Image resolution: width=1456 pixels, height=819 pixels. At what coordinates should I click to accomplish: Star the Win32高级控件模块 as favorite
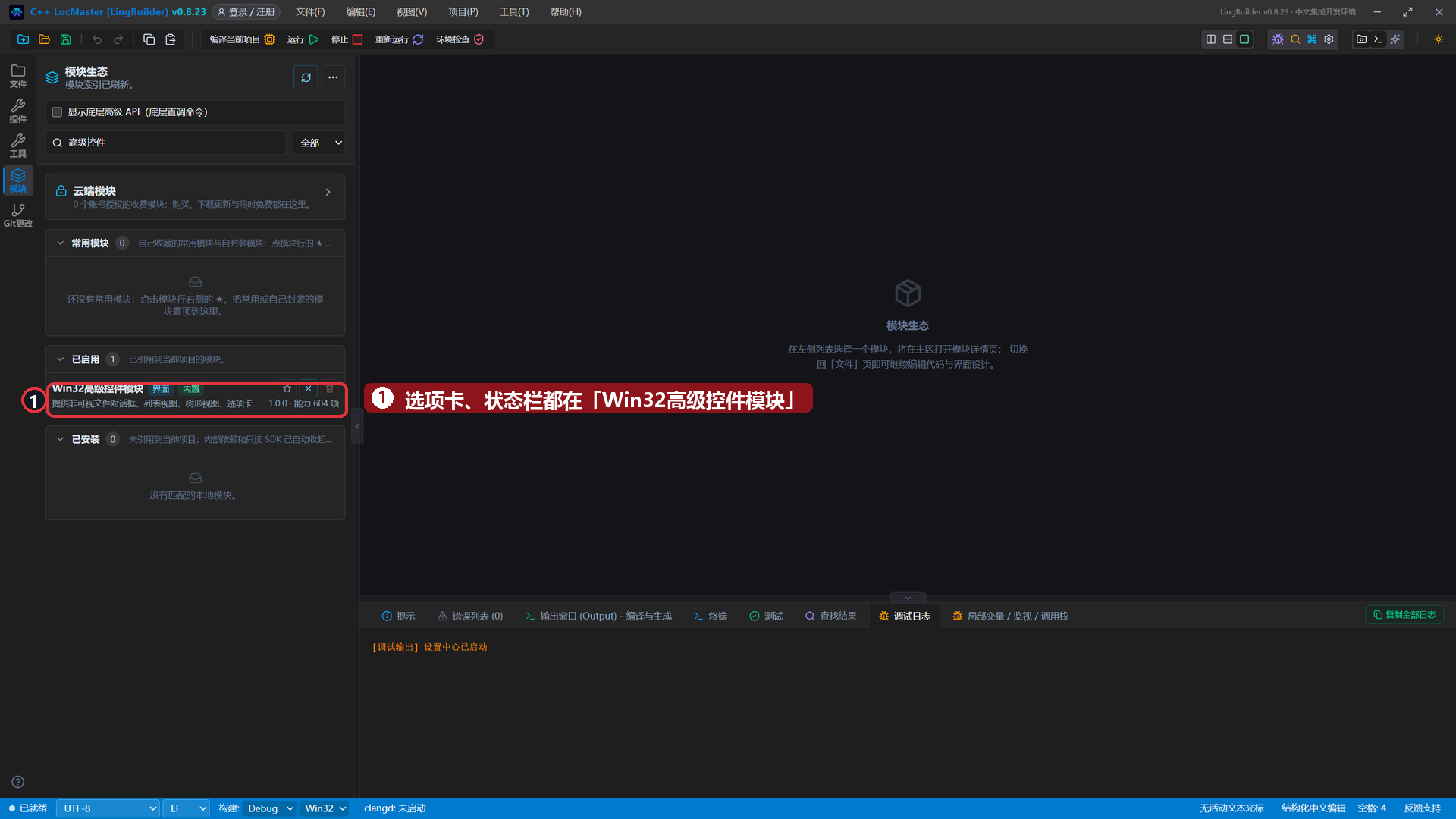point(287,388)
